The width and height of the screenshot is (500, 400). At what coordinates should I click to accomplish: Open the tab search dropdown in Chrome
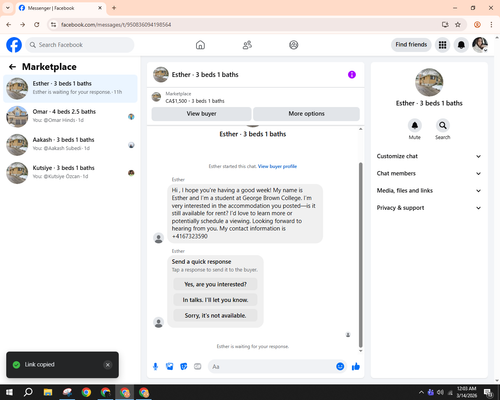8,8
